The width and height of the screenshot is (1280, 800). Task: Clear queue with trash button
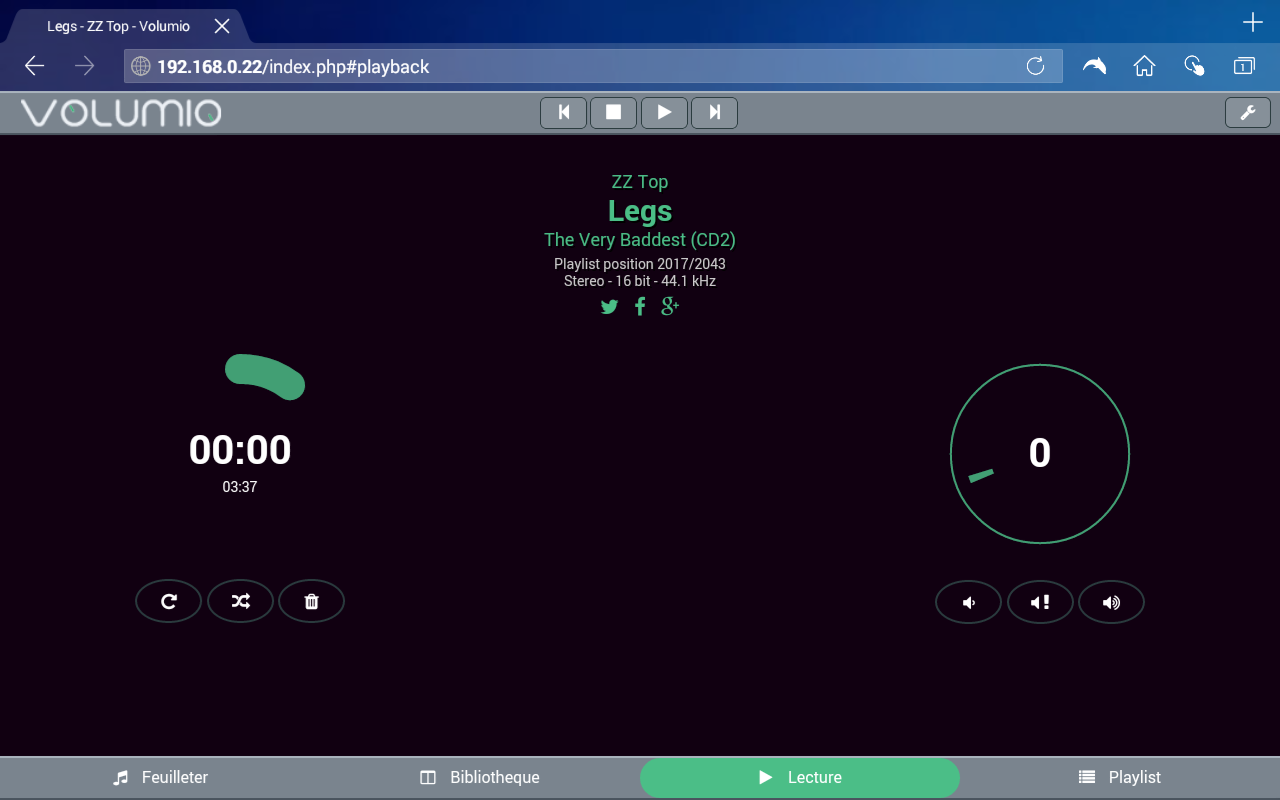[311, 601]
